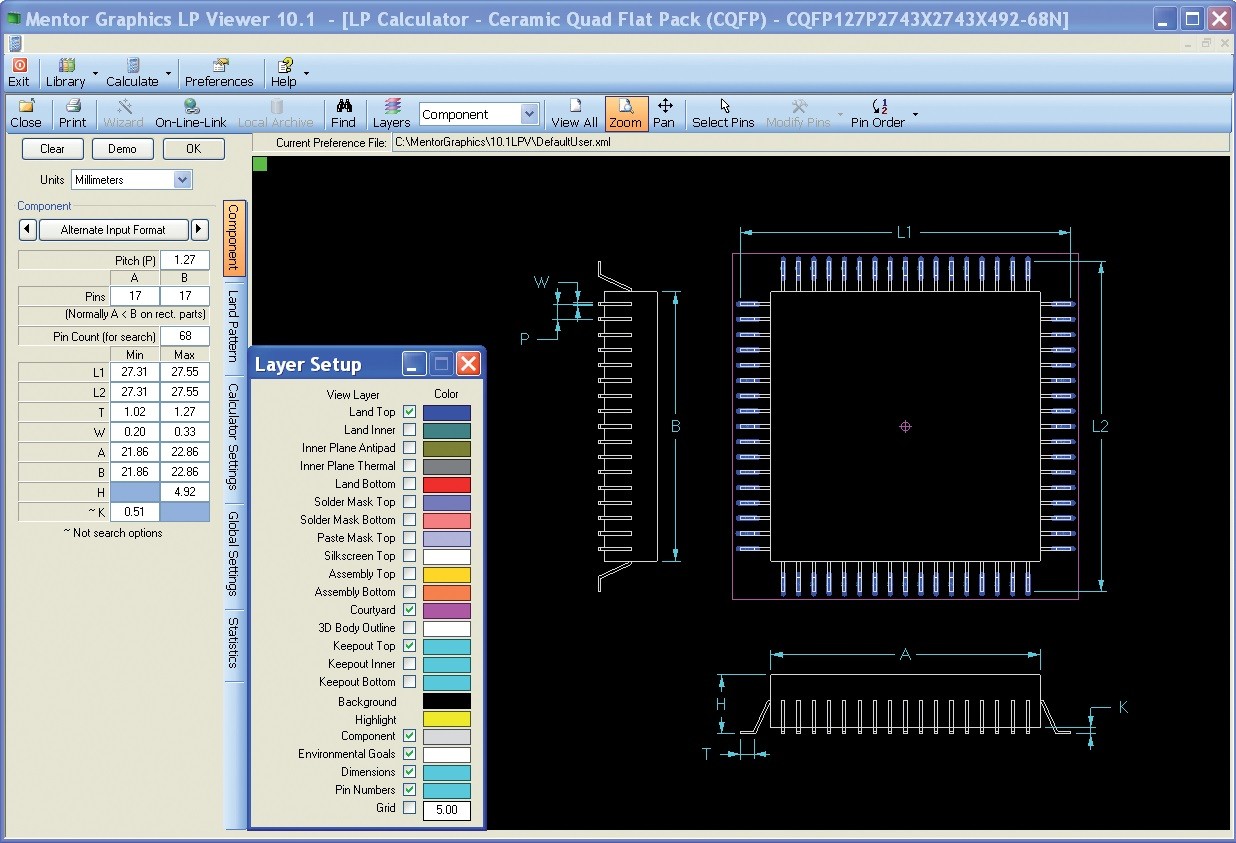
Task: Click the Courtyard purple color swatch
Action: 446,610
